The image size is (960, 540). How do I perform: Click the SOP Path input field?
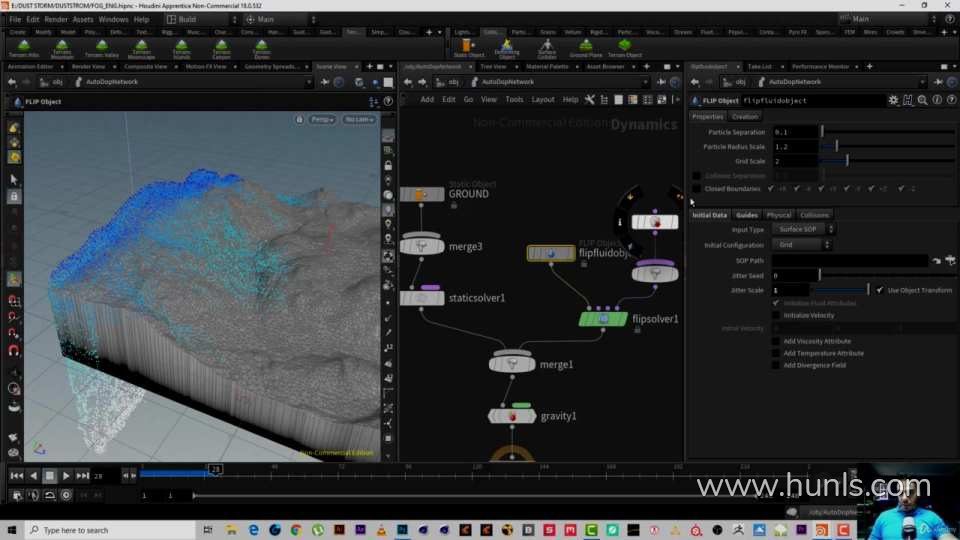(850, 260)
